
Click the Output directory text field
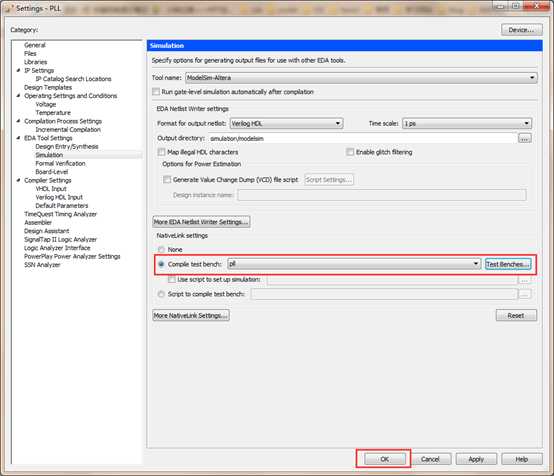coord(363,138)
